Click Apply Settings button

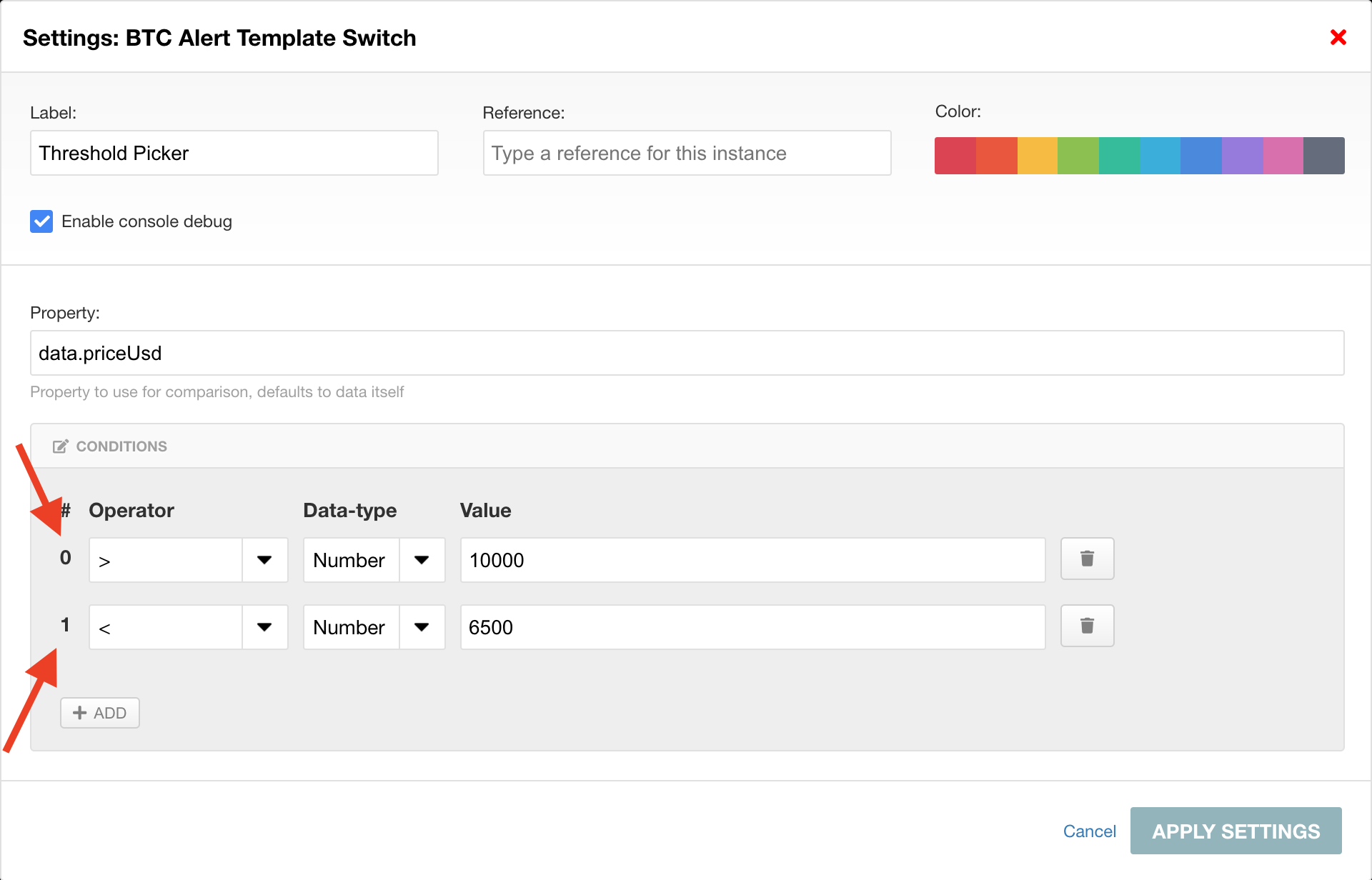pos(1236,831)
